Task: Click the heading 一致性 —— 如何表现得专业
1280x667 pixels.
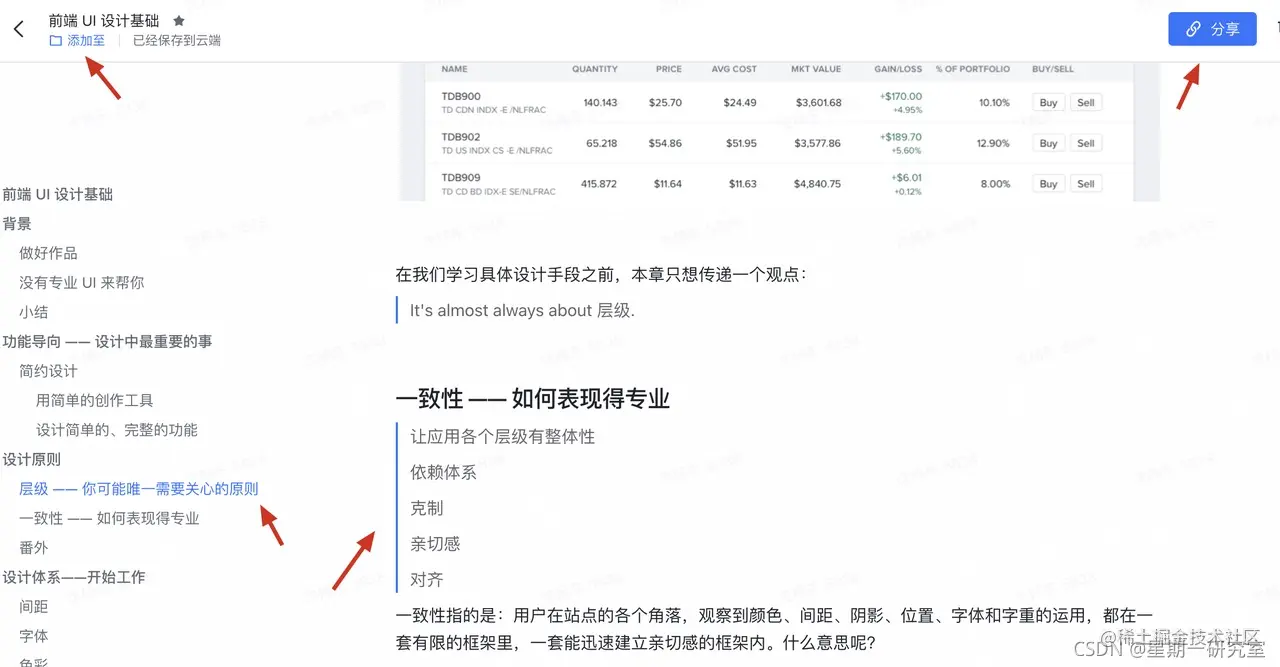Action: click(x=533, y=399)
